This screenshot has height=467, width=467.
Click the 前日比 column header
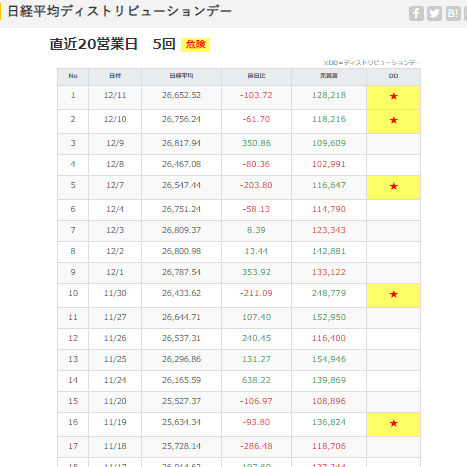[256, 76]
